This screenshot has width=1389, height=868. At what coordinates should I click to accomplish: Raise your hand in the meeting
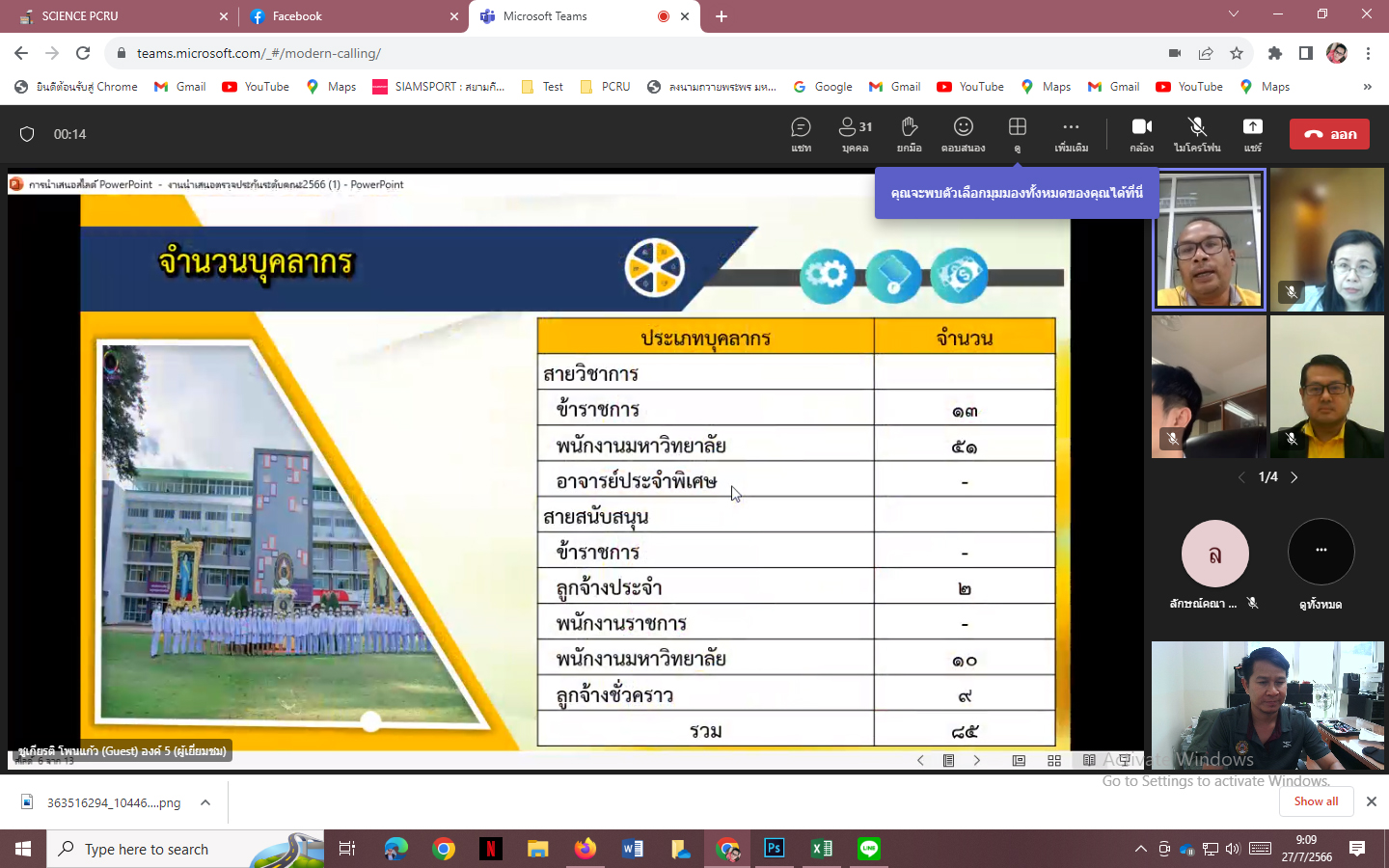(909, 134)
